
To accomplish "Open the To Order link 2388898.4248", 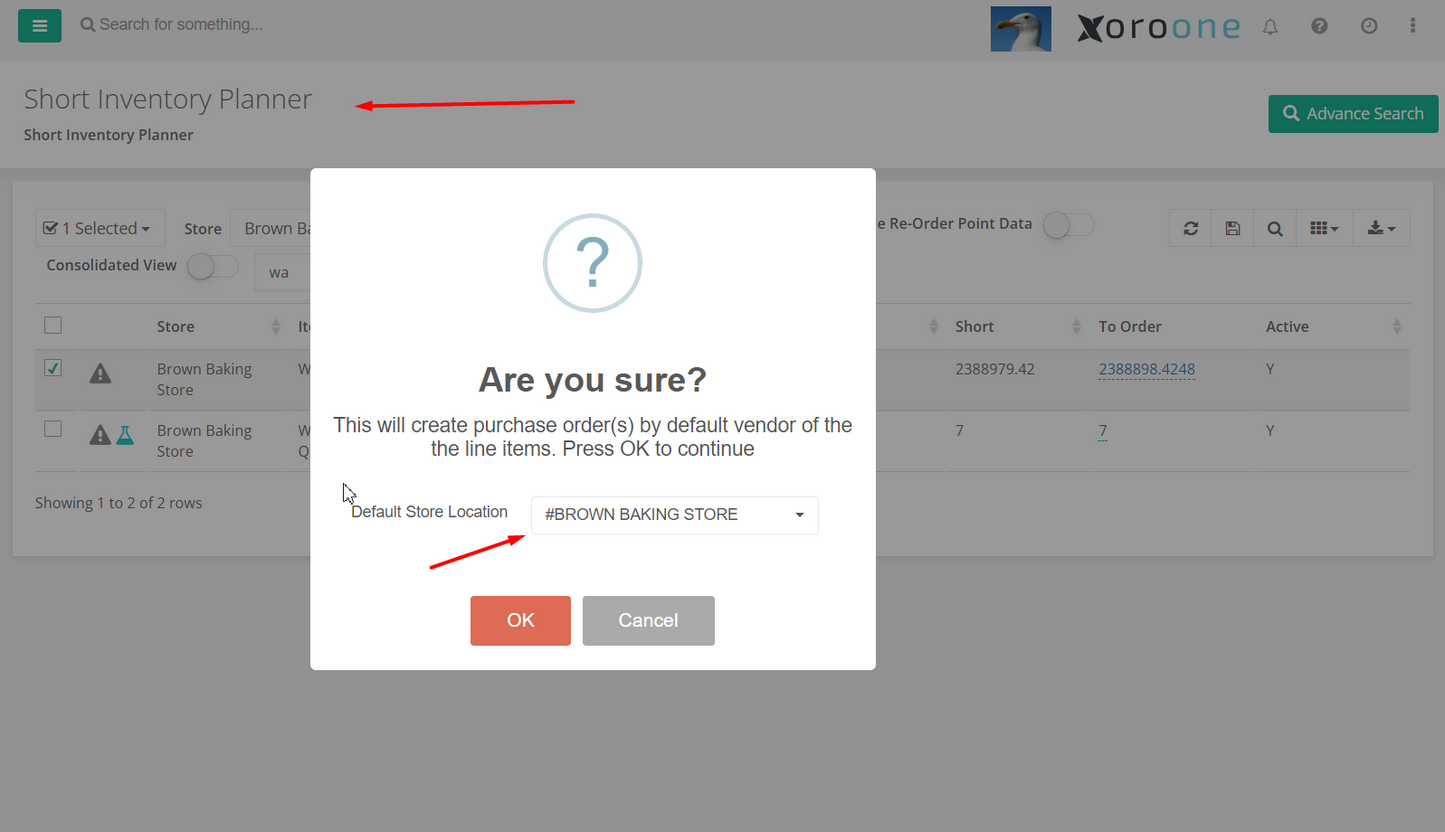I will 1147,369.
